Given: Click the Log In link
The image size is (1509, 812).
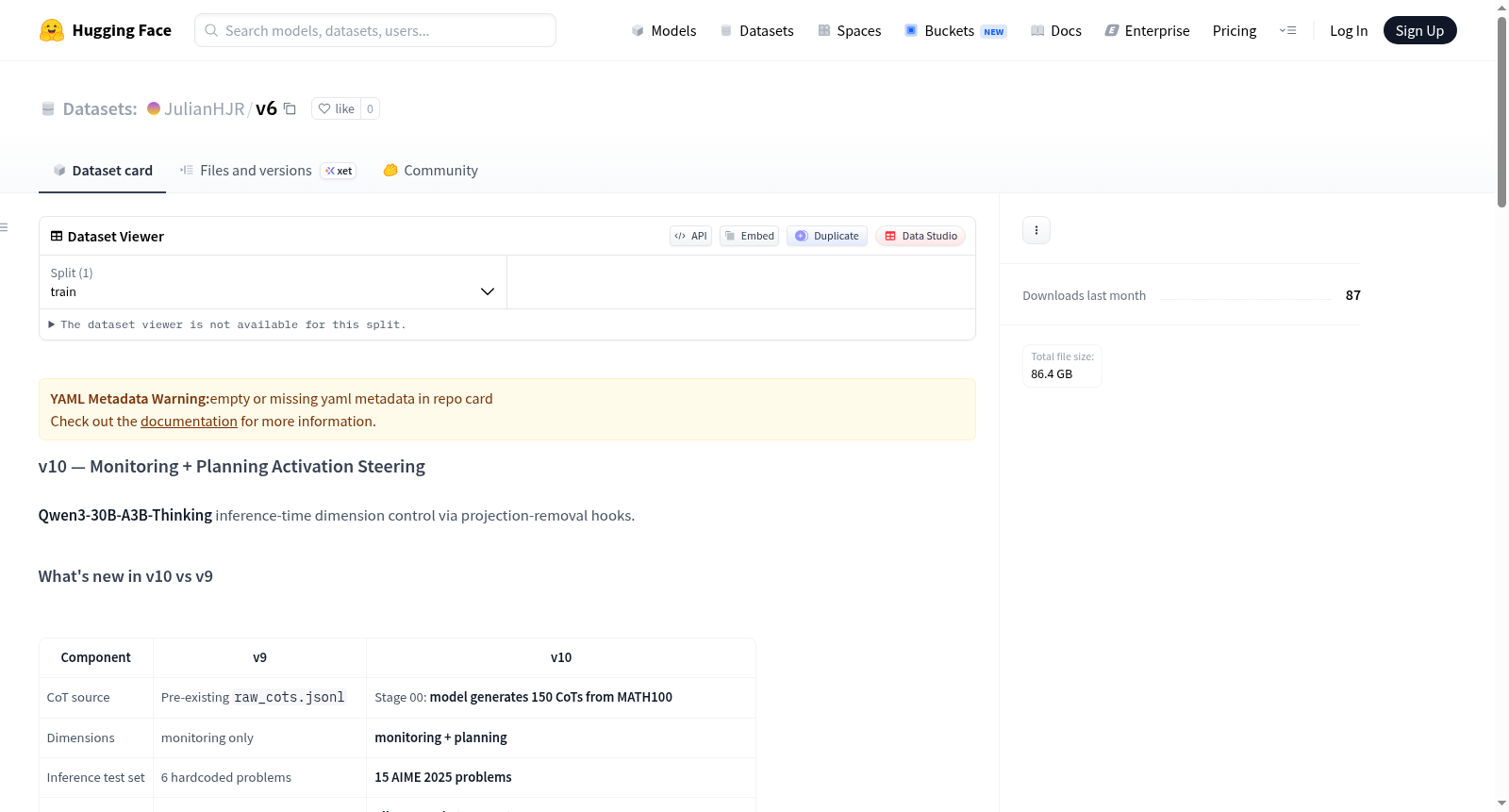Looking at the screenshot, I should click(1349, 30).
